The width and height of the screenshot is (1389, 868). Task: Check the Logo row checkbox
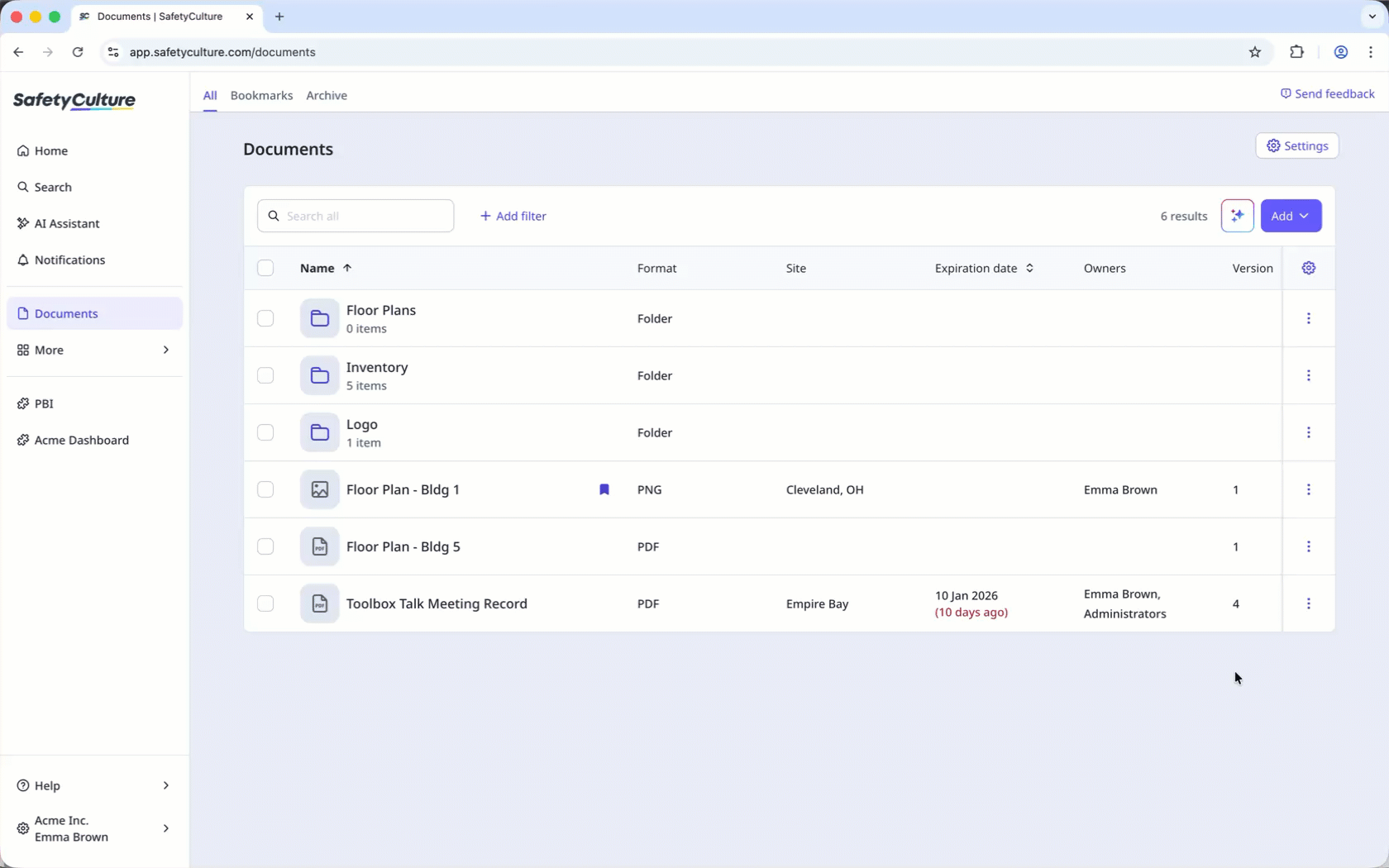265,432
